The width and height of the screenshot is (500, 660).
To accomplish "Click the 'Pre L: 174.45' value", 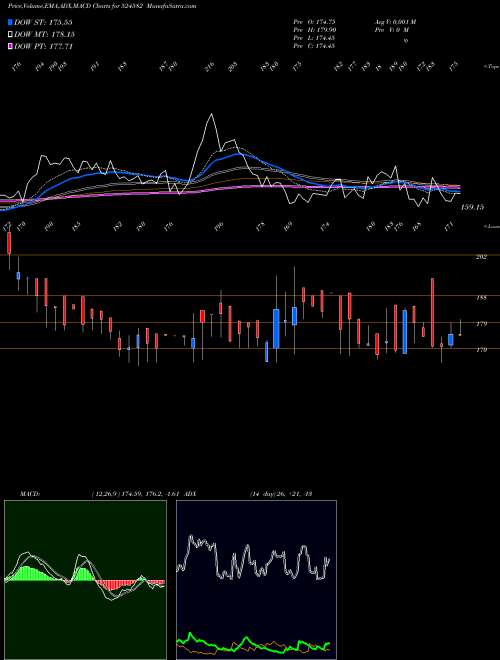I will click(314, 38).
